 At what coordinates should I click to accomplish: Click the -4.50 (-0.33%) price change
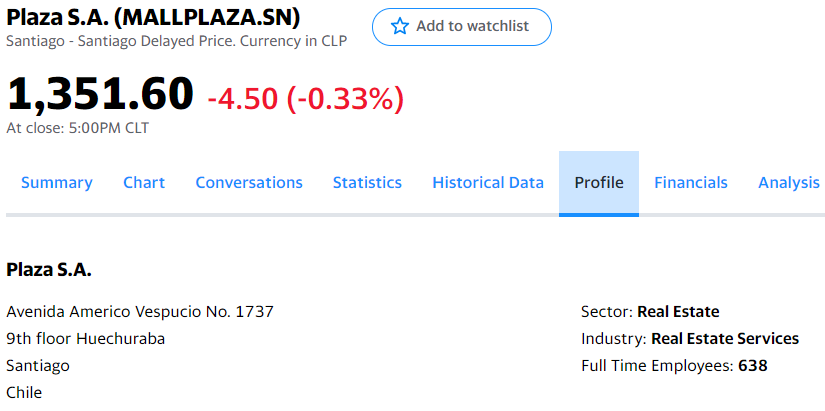306,98
